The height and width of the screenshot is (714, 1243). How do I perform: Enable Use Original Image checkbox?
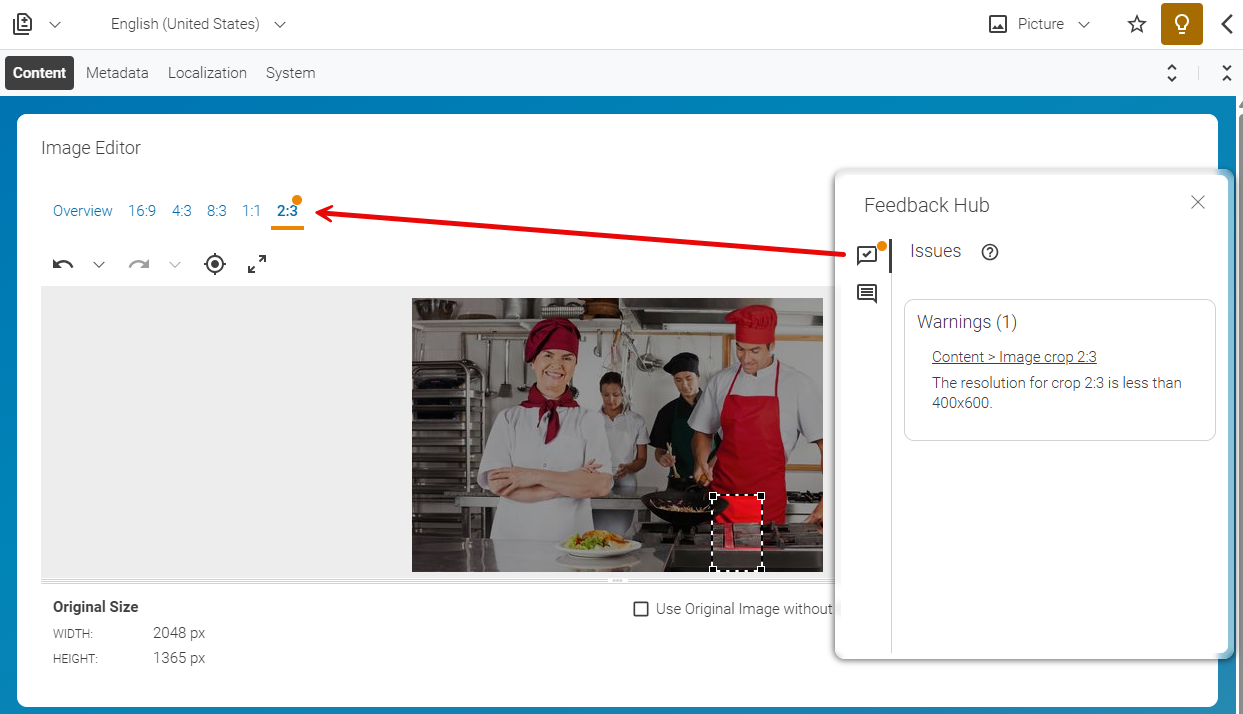[641, 609]
